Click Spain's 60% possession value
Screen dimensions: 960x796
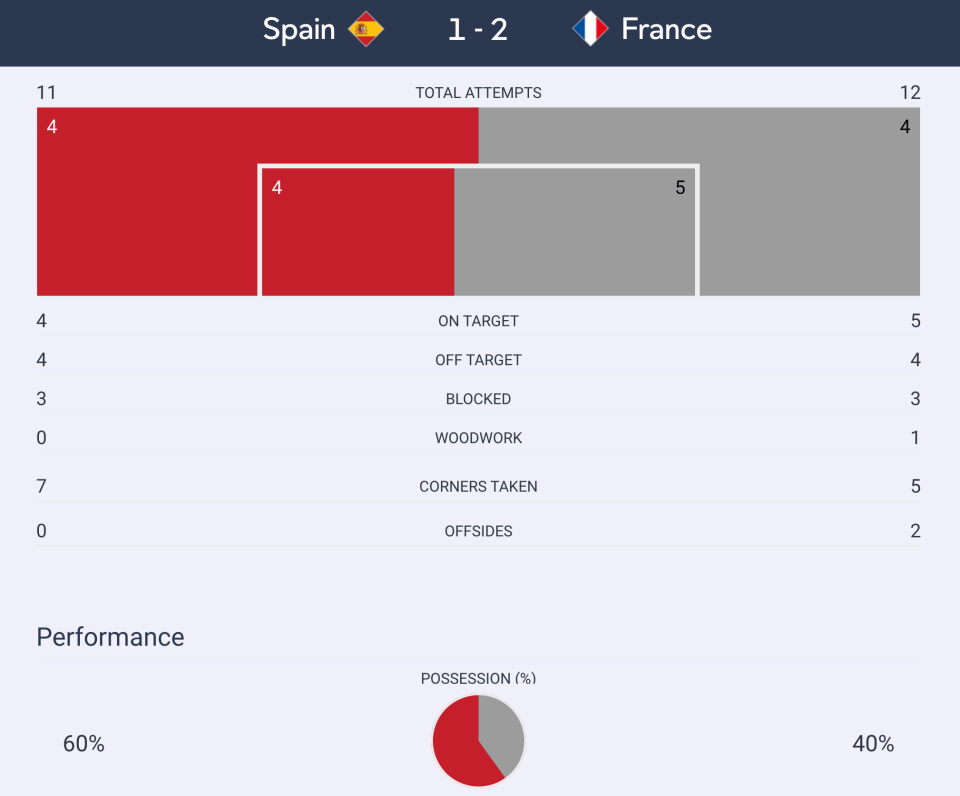click(x=84, y=743)
